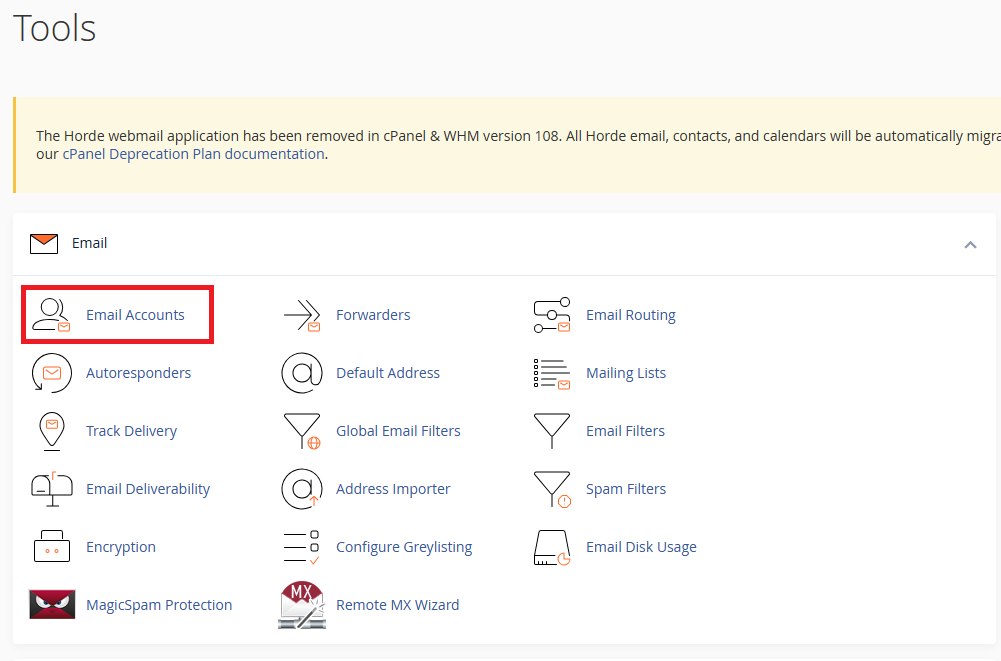The width and height of the screenshot is (1001, 661).
Task: Open the Mailing Lists link
Action: [626, 373]
